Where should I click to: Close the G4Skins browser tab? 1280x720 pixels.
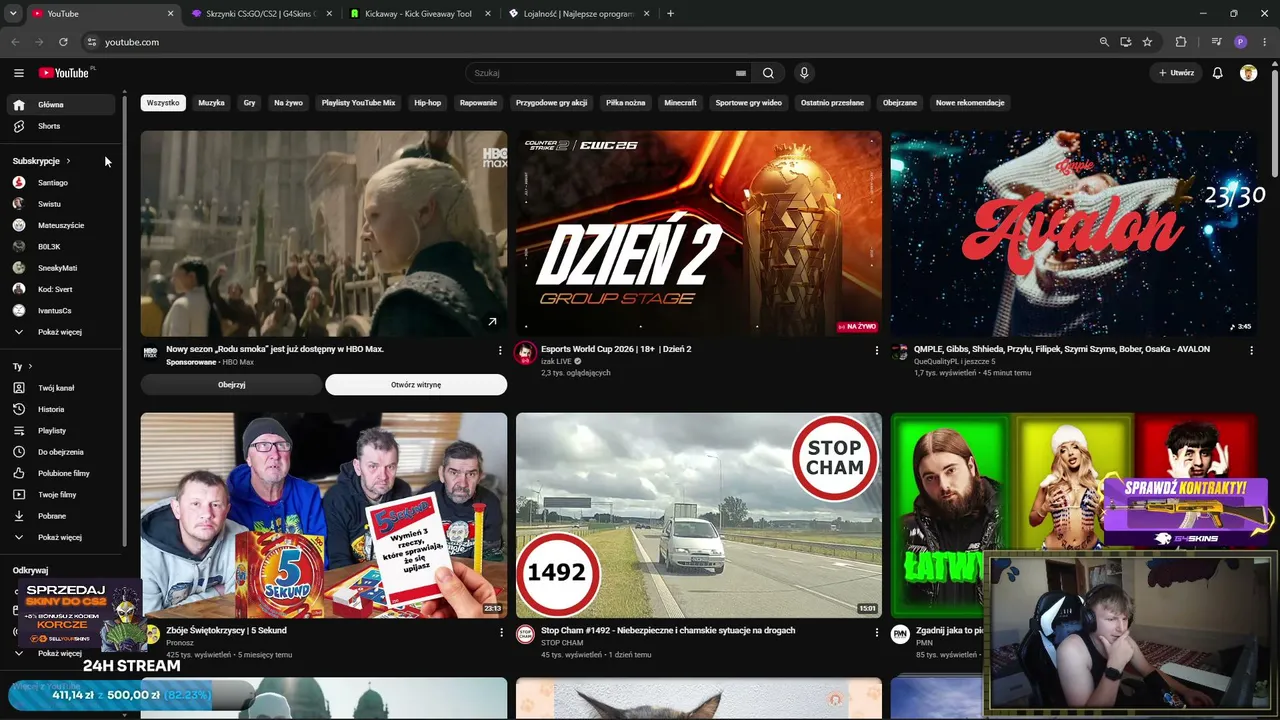click(330, 14)
